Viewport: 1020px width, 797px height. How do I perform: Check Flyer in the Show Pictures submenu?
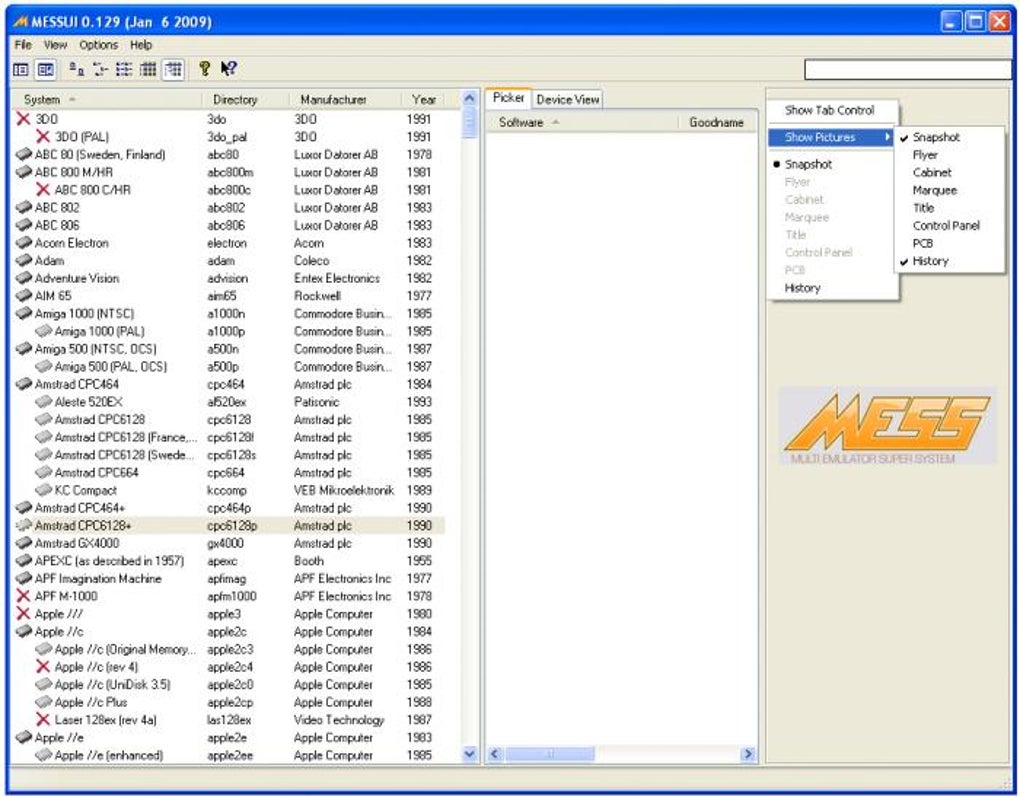coord(950,155)
